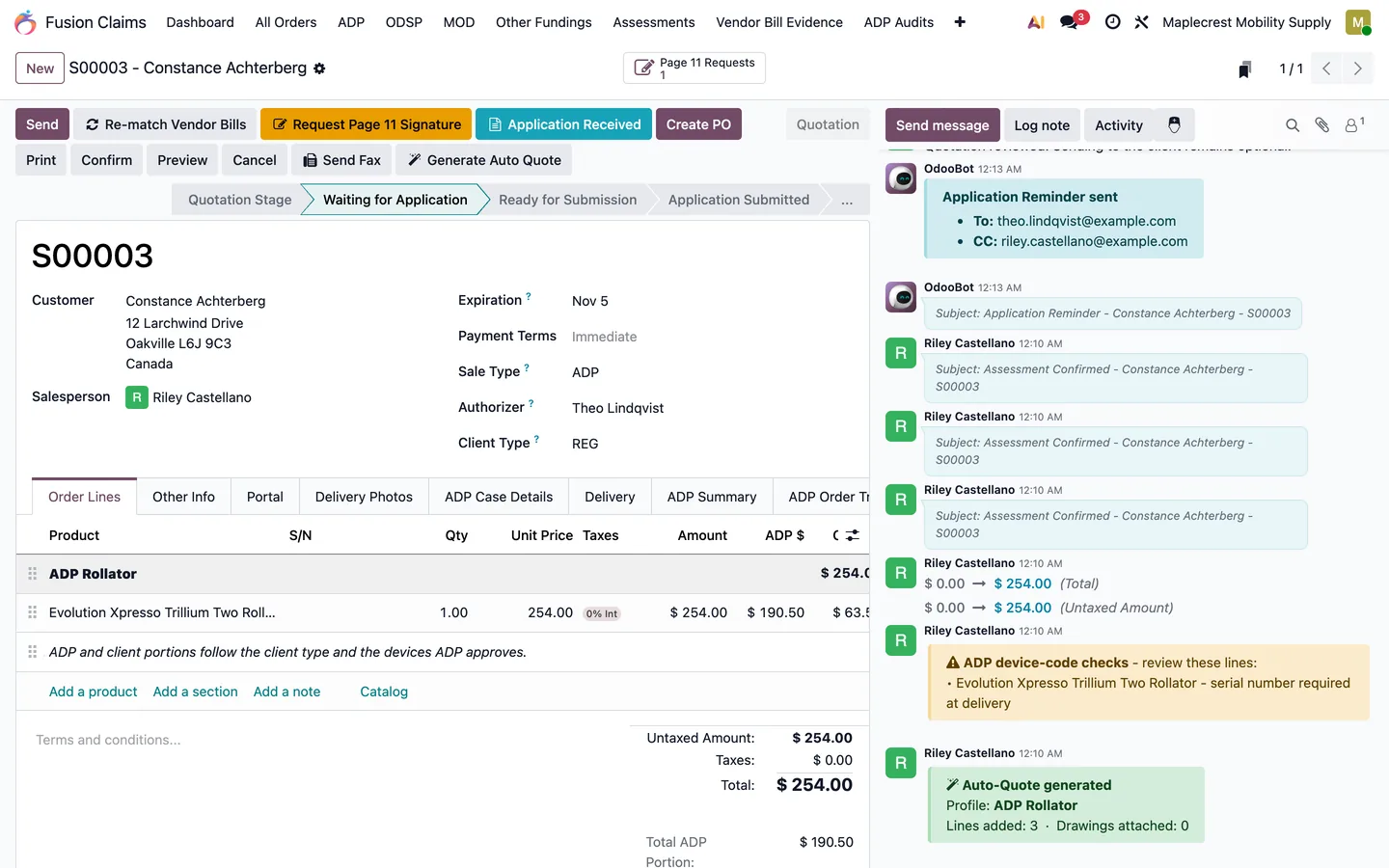Click the Log note button
1389x868 pixels.
[1042, 125]
